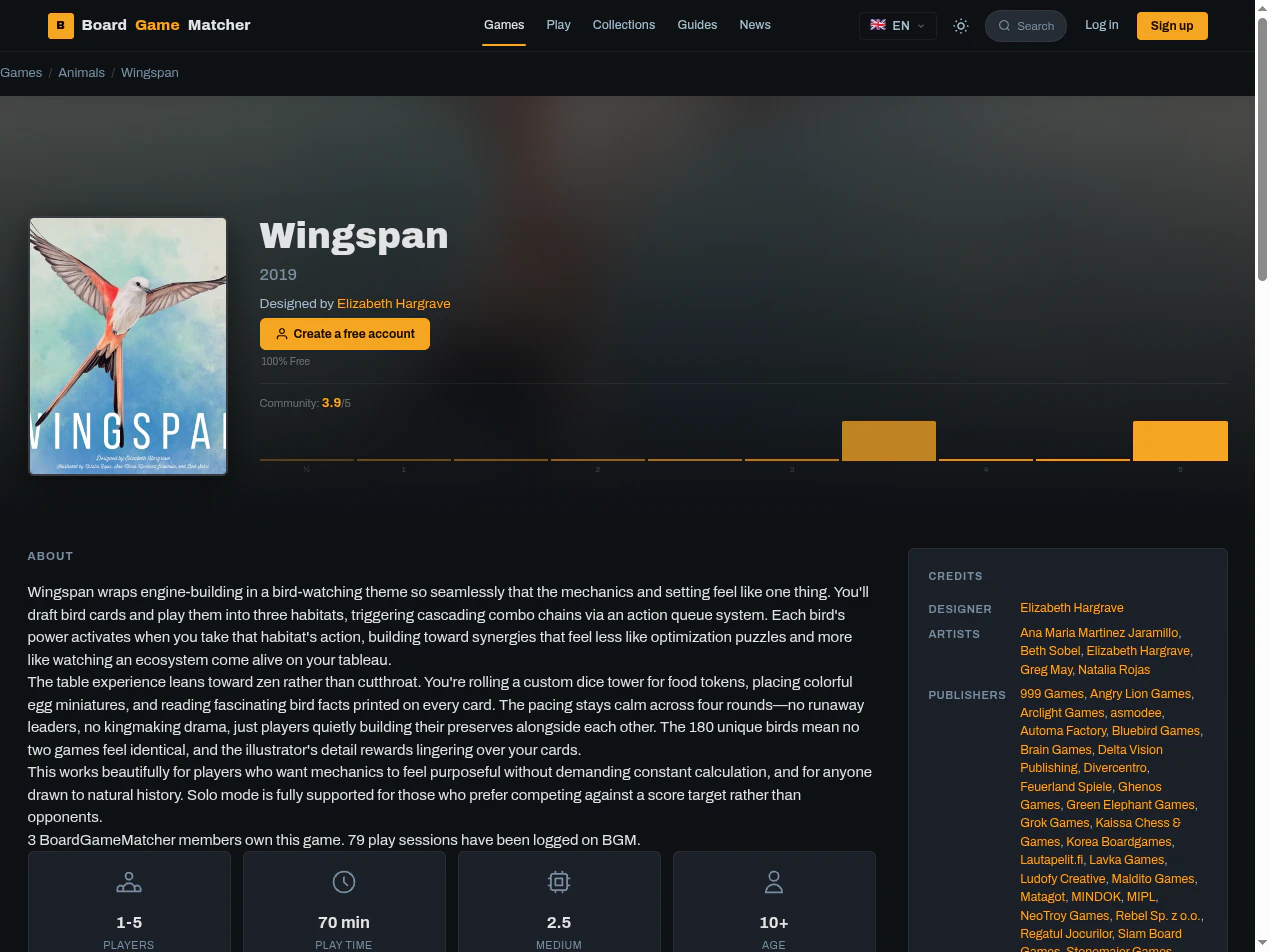The width and height of the screenshot is (1270, 952).
Task: Open publisher Arclight Games
Action: click(1062, 713)
